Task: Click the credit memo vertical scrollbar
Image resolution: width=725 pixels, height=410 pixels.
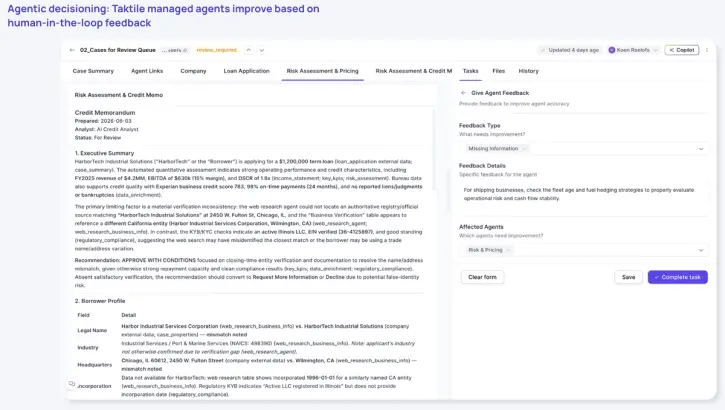Action: [x=434, y=150]
